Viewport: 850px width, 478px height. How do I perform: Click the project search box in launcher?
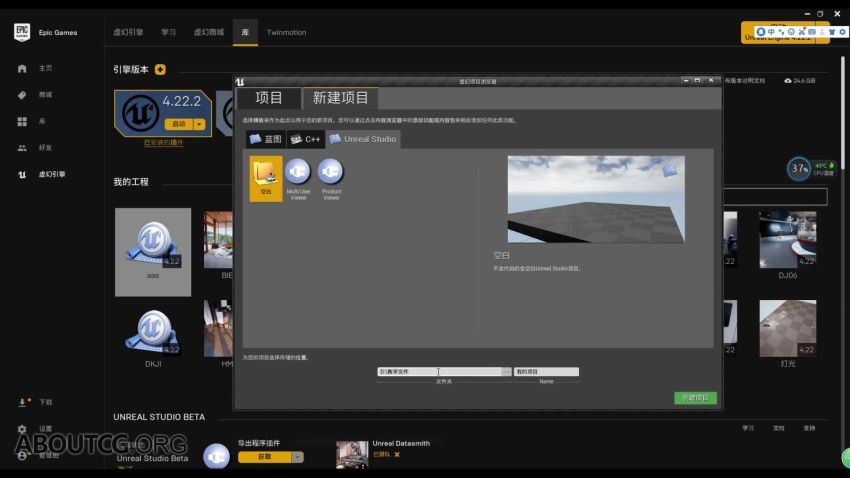(x=775, y=197)
